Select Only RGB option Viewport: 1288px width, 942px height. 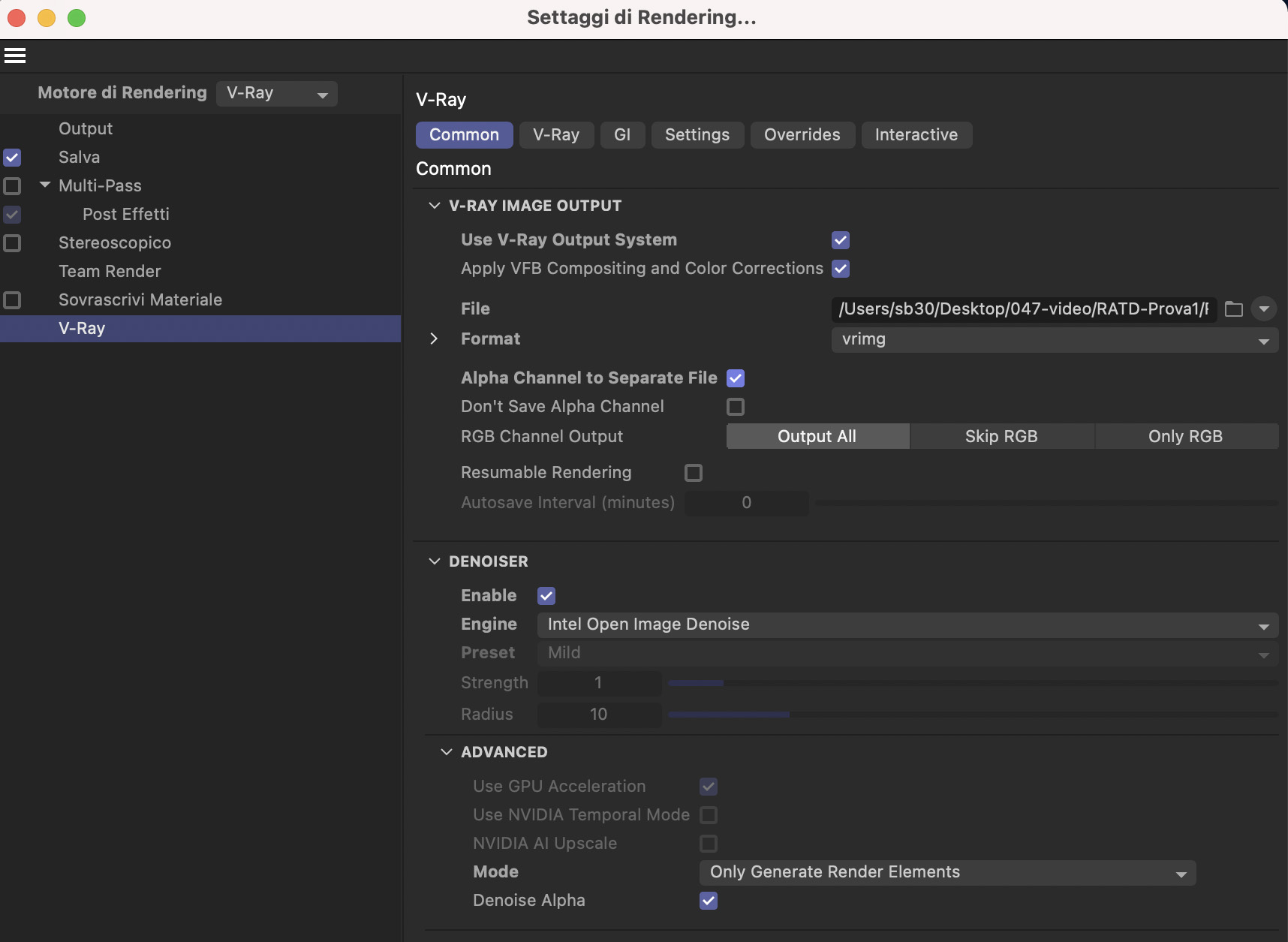(x=1186, y=437)
